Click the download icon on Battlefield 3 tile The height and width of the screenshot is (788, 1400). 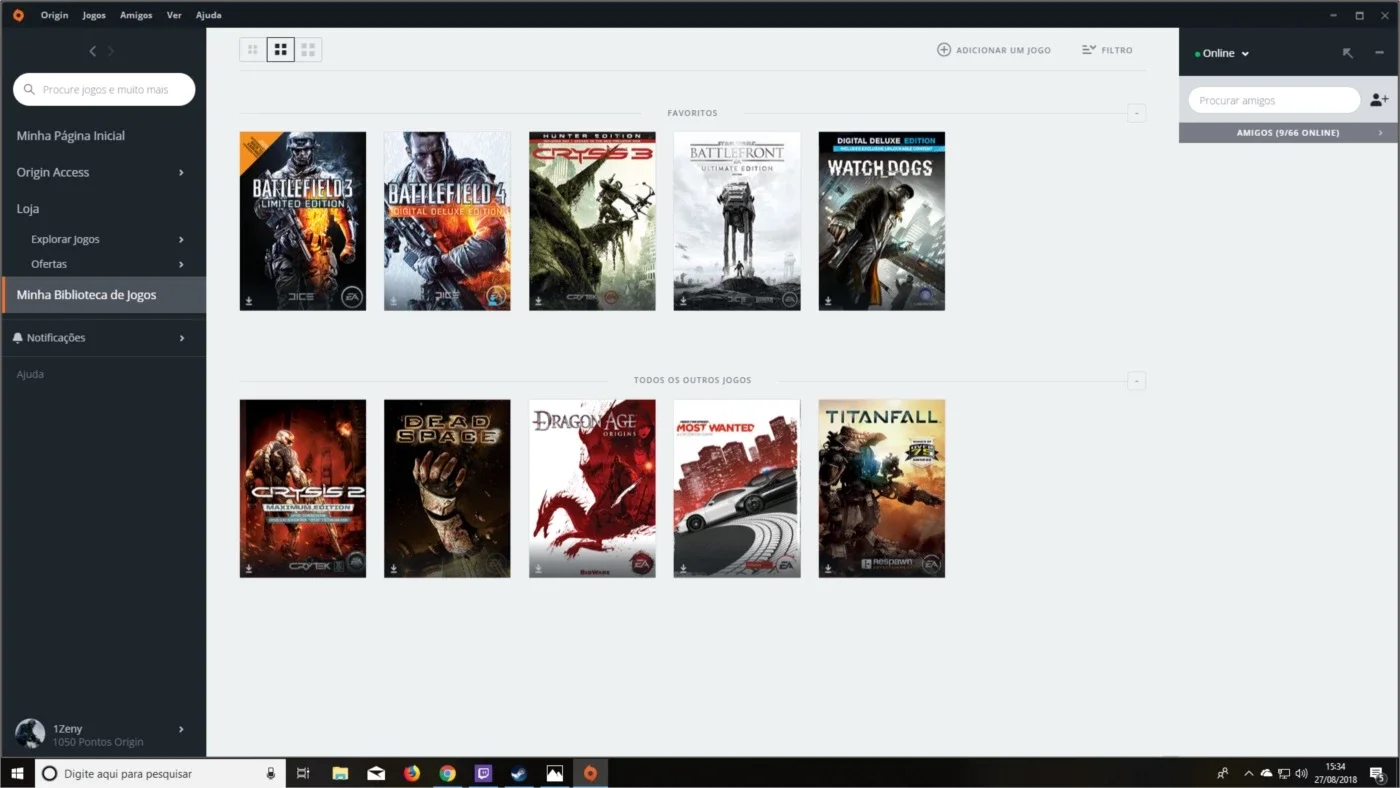249,300
